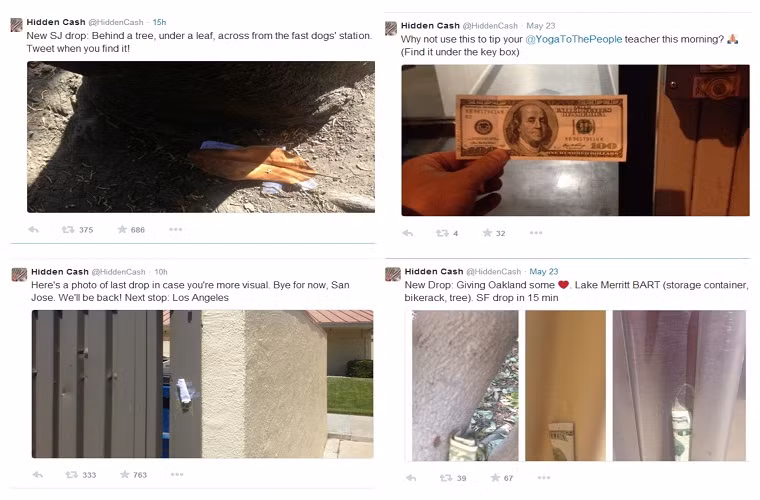Open the @YogaToThePeople mention link
Screen dimensions: 760x500
tap(573, 39)
